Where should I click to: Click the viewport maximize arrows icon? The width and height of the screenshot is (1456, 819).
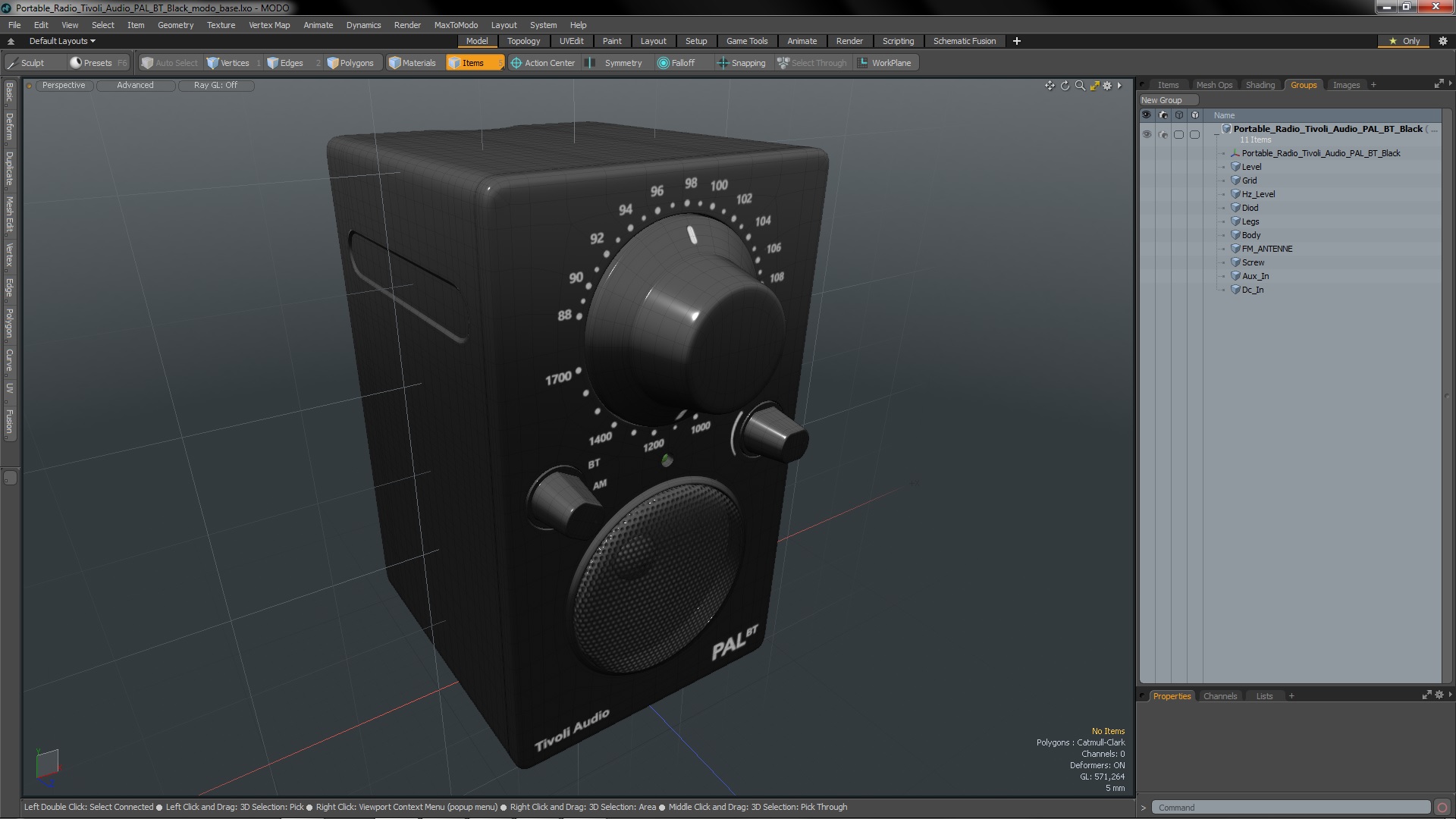pyautogui.click(x=1094, y=86)
